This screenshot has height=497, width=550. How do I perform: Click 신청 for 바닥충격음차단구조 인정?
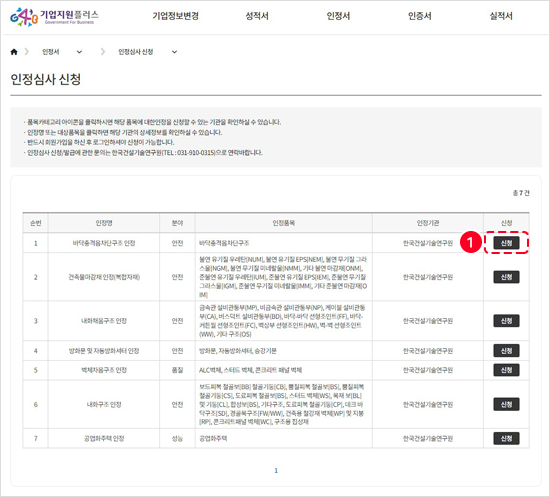506,243
